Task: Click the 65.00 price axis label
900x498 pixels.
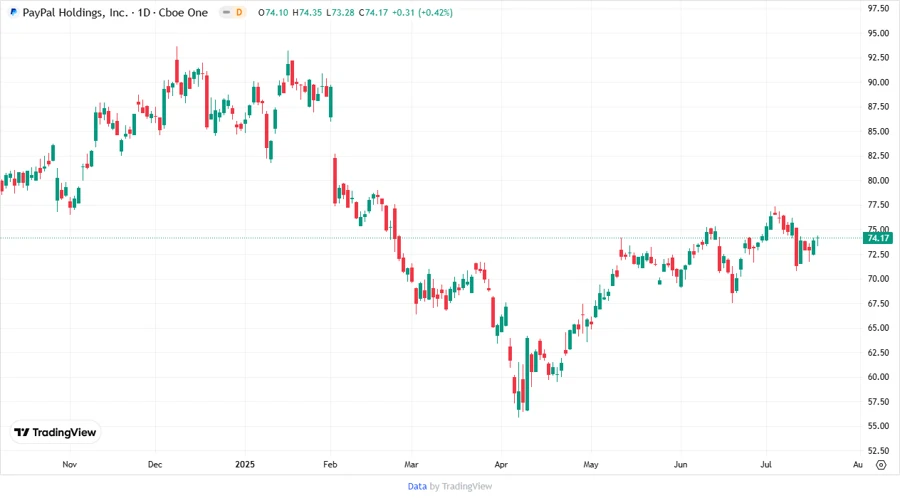Action: pyautogui.click(x=878, y=328)
